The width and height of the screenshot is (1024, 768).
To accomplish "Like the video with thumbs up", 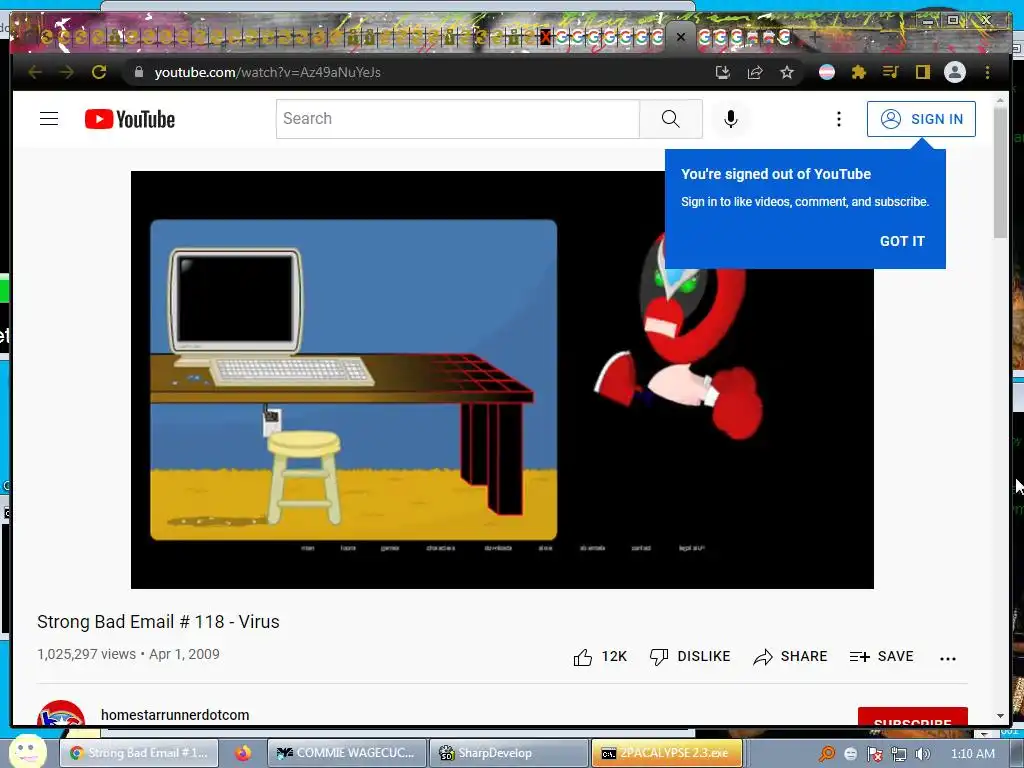I will point(600,657).
